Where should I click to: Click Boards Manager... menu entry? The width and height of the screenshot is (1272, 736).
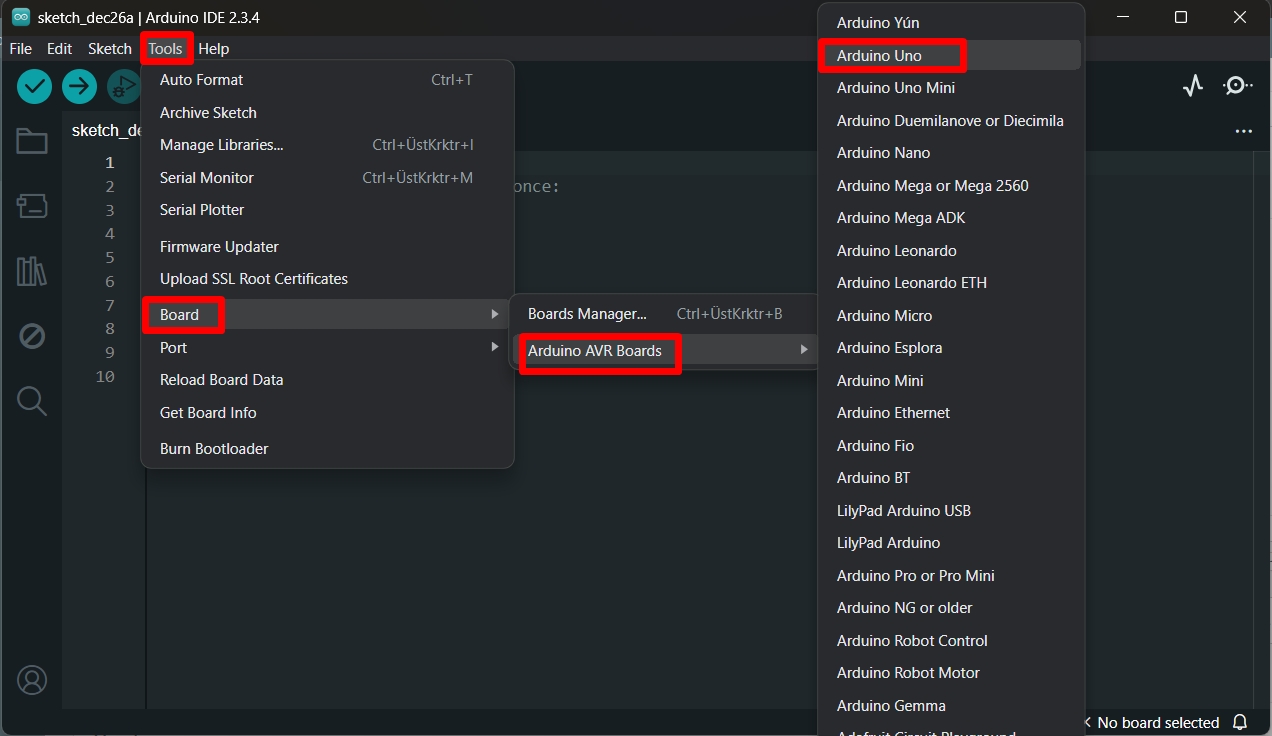point(588,314)
